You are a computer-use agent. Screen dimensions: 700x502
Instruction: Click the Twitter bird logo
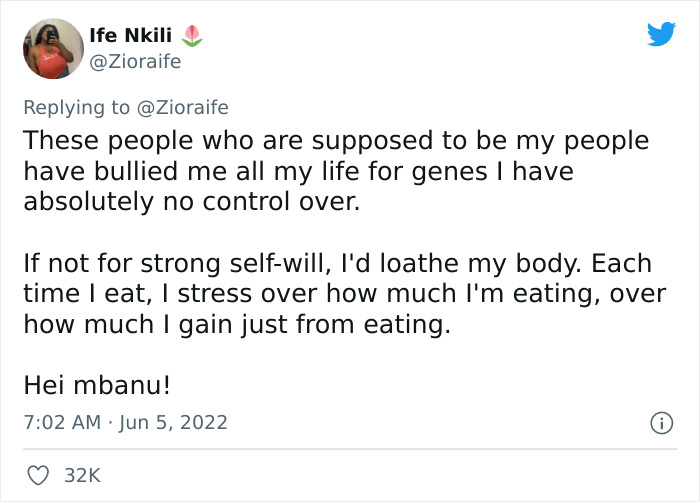661,34
